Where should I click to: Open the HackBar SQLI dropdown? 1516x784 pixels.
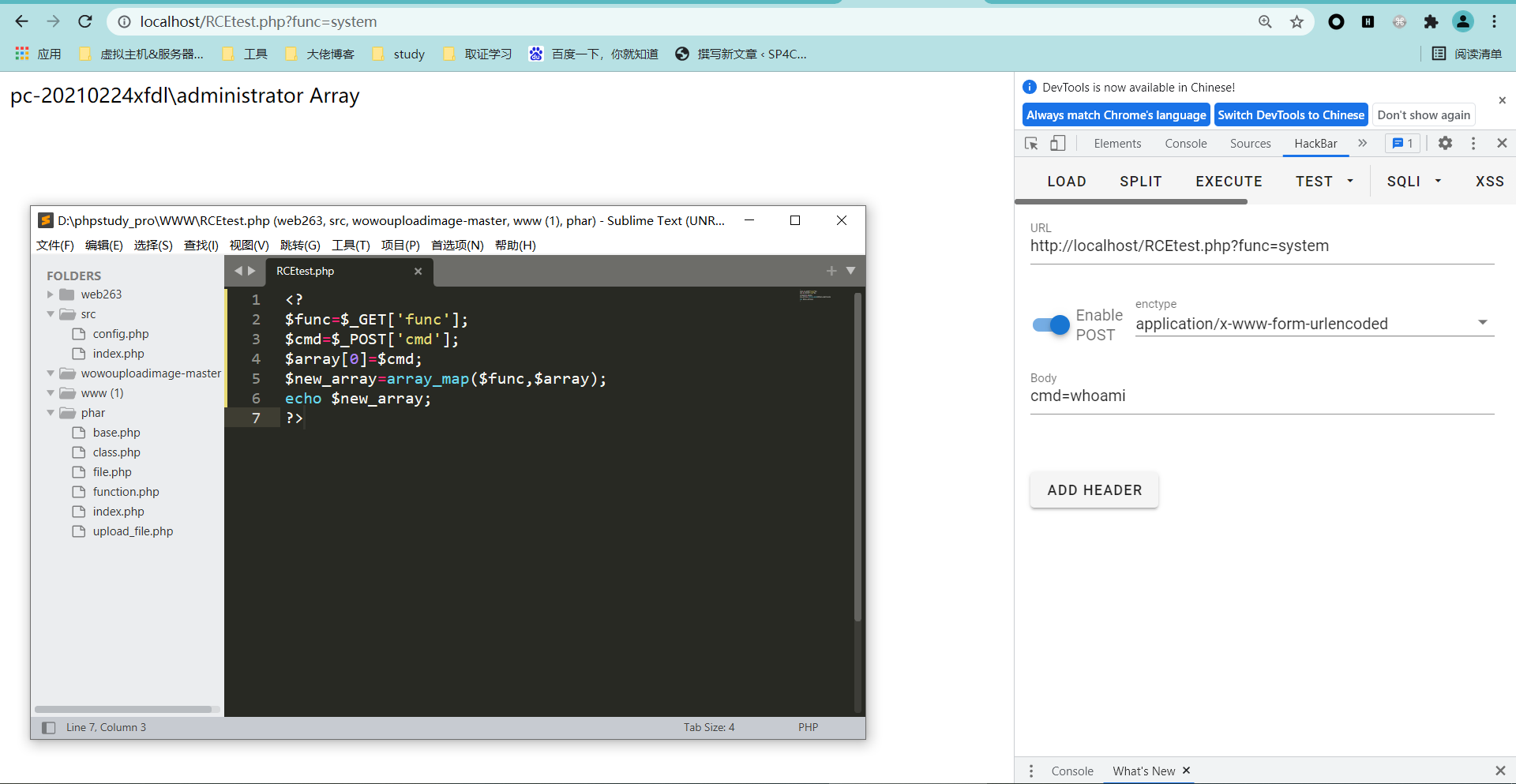point(1413,182)
